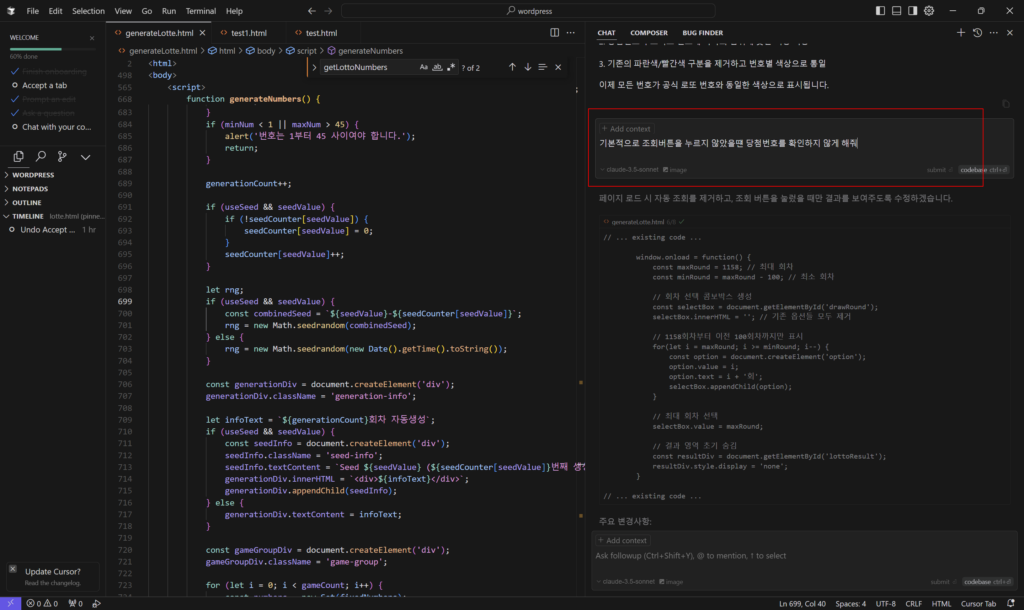
Task: Click the onboarding 60% done progress bar
Action: [x=52, y=49]
